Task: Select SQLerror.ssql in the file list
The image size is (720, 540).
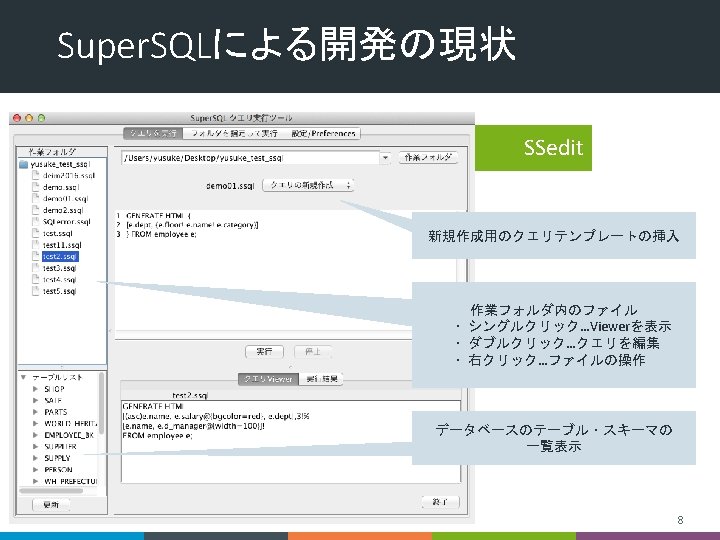Action: coord(67,222)
